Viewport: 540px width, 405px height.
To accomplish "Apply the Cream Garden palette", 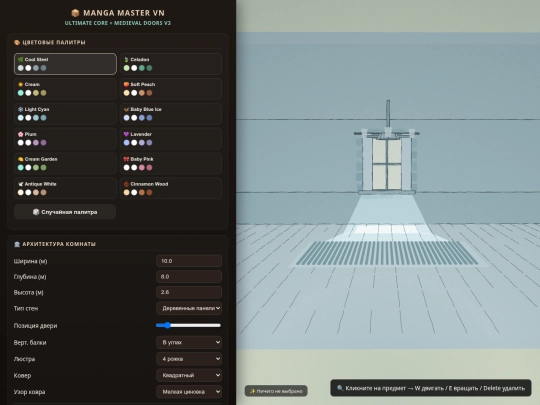I will coord(65,164).
